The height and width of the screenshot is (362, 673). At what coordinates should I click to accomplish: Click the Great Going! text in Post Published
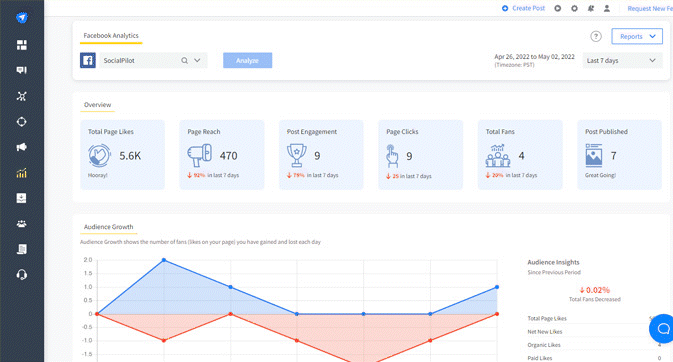click(600, 175)
